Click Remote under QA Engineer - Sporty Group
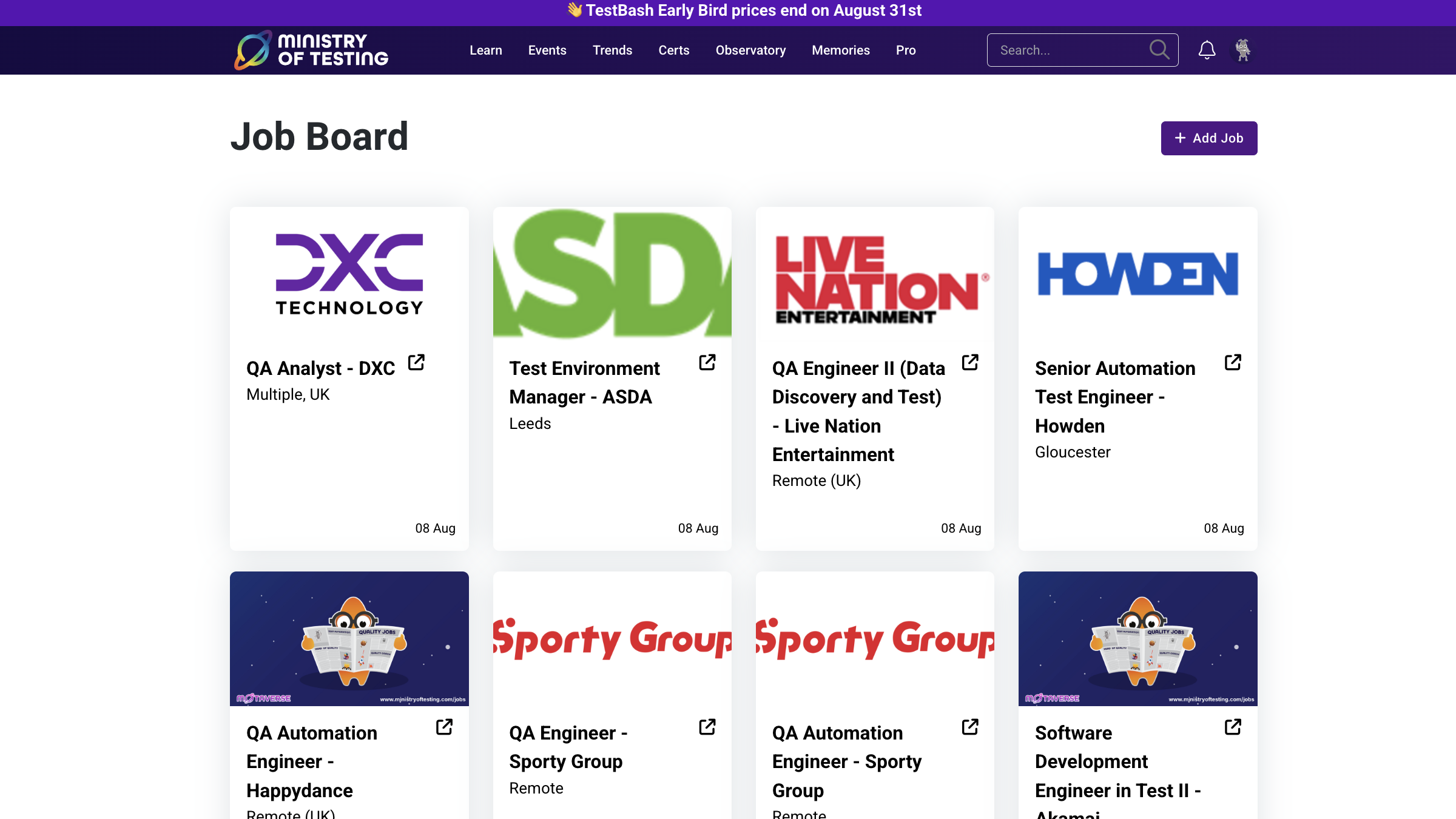This screenshot has width=1456, height=819. (x=536, y=788)
